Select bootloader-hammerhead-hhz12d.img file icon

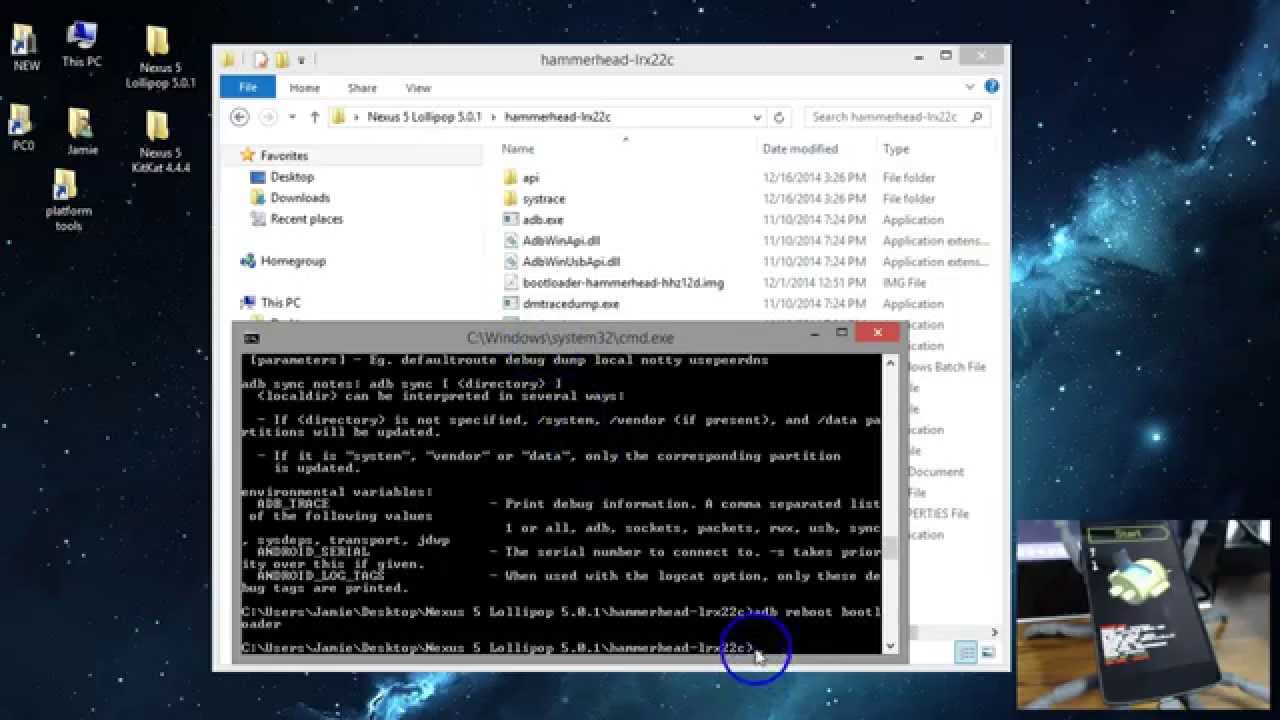click(510, 283)
